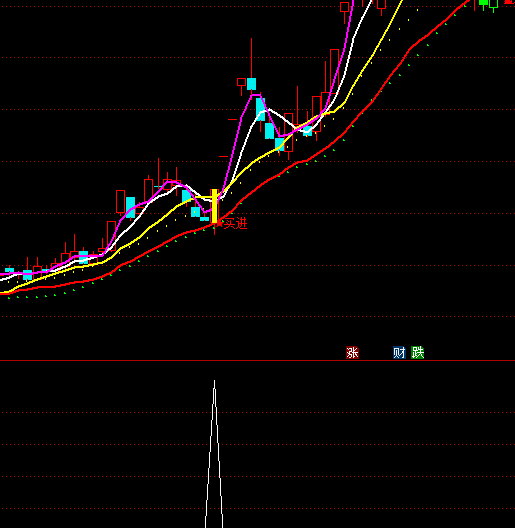Click the red 涨 marker icon
The width and height of the screenshot is (515, 528).
click(352, 353)
